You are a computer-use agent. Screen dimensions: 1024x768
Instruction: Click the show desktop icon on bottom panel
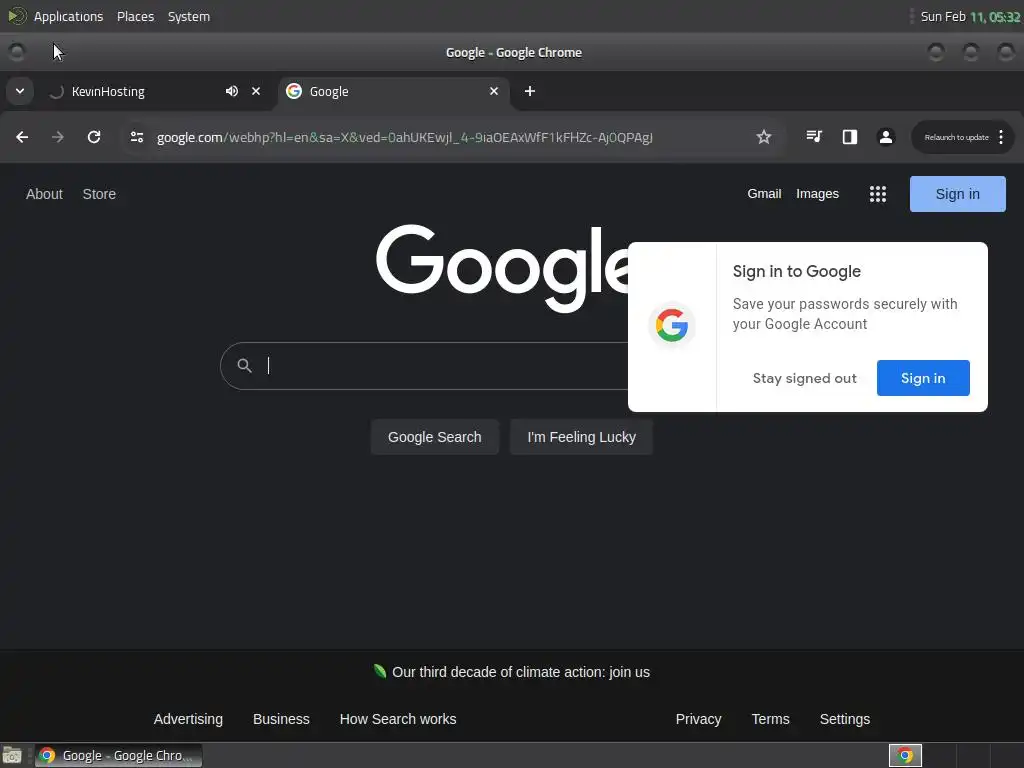(x=12, y=756)
